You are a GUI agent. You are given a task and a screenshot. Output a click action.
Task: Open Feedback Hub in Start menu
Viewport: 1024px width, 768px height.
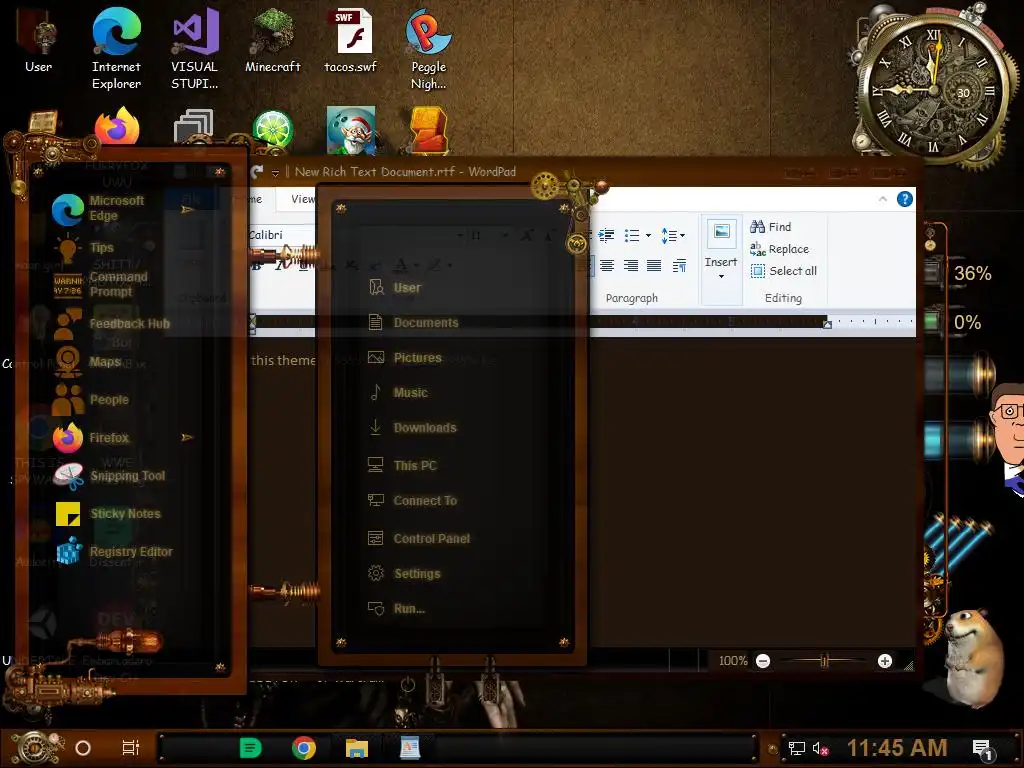pos(111,324)
